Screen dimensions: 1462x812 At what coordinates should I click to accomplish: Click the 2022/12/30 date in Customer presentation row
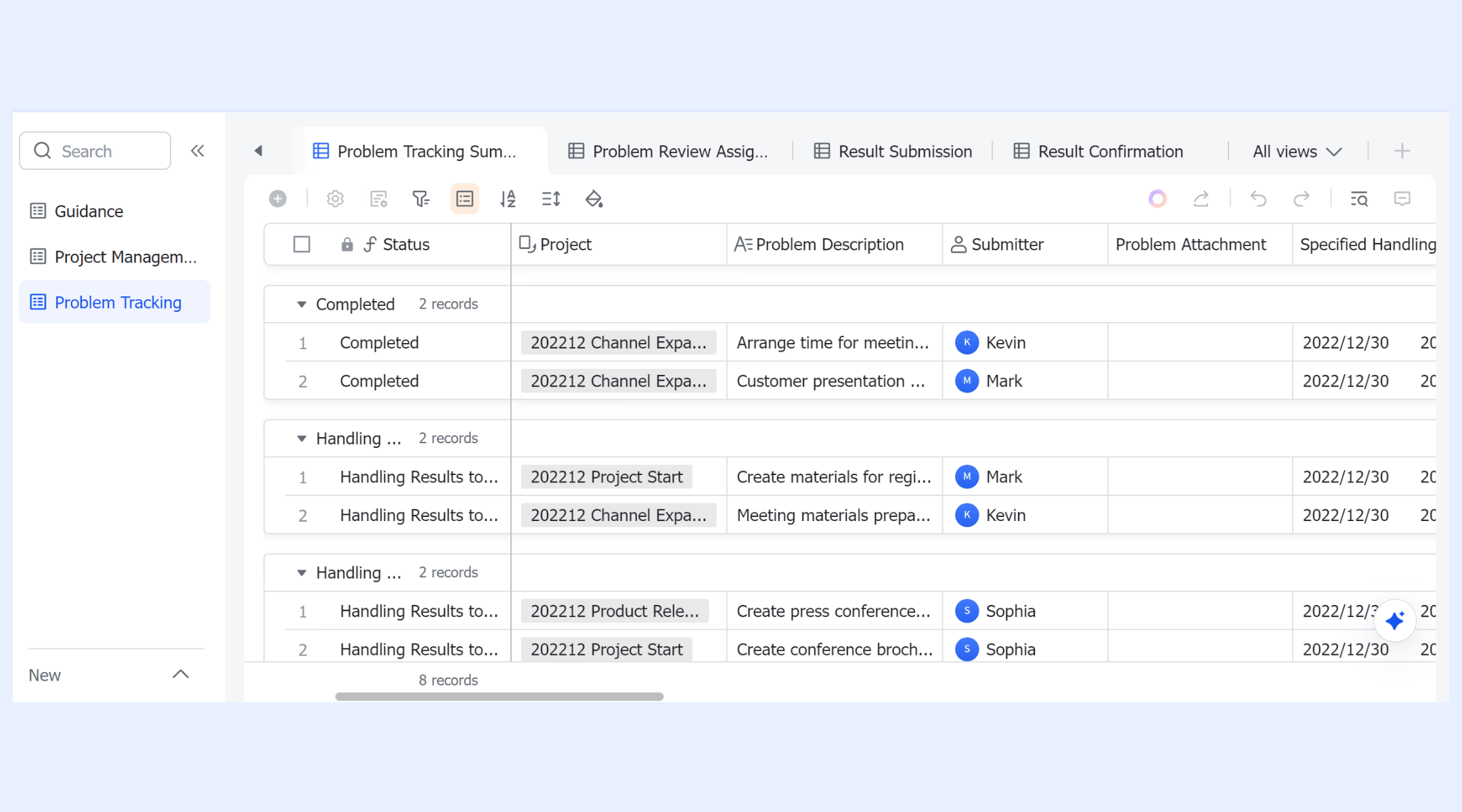coord(1346,381)
